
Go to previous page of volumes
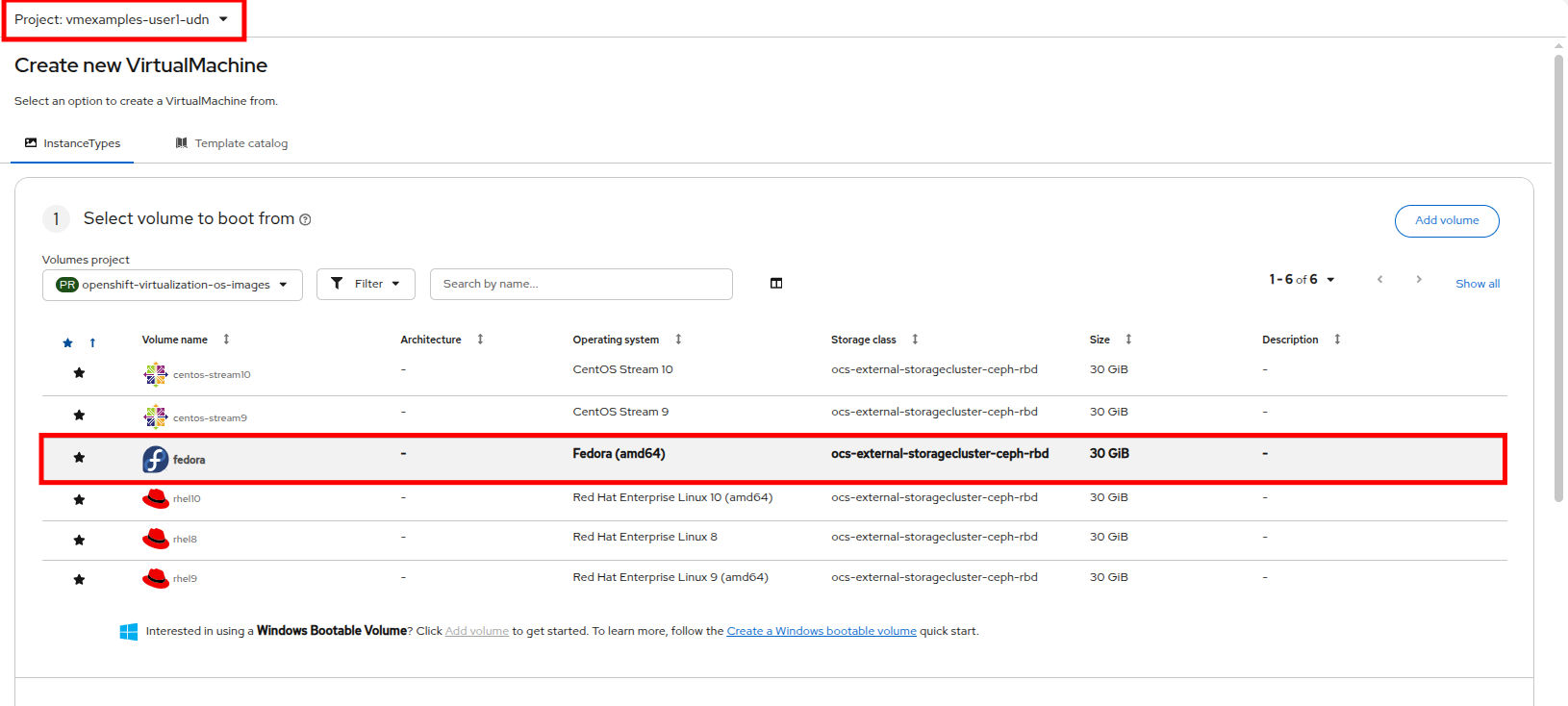[1379, 279]
